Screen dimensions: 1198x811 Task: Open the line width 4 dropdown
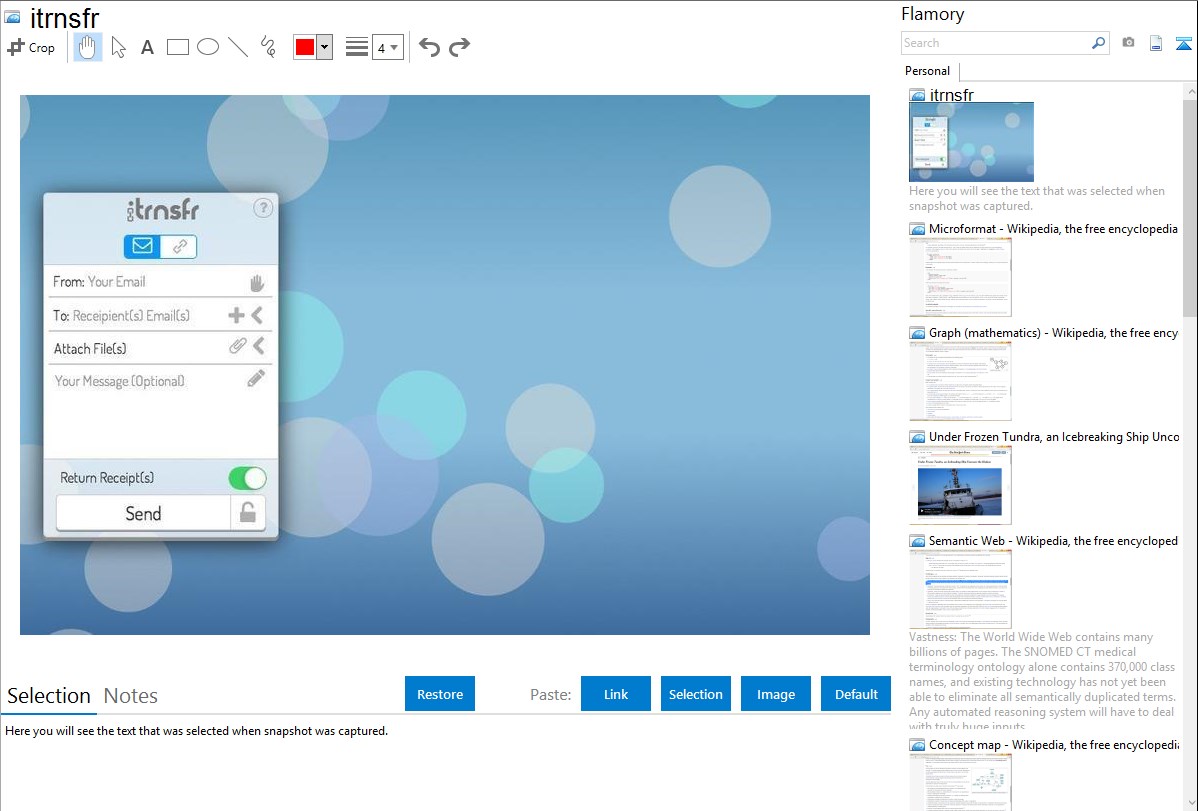click(x=387, y=47)
